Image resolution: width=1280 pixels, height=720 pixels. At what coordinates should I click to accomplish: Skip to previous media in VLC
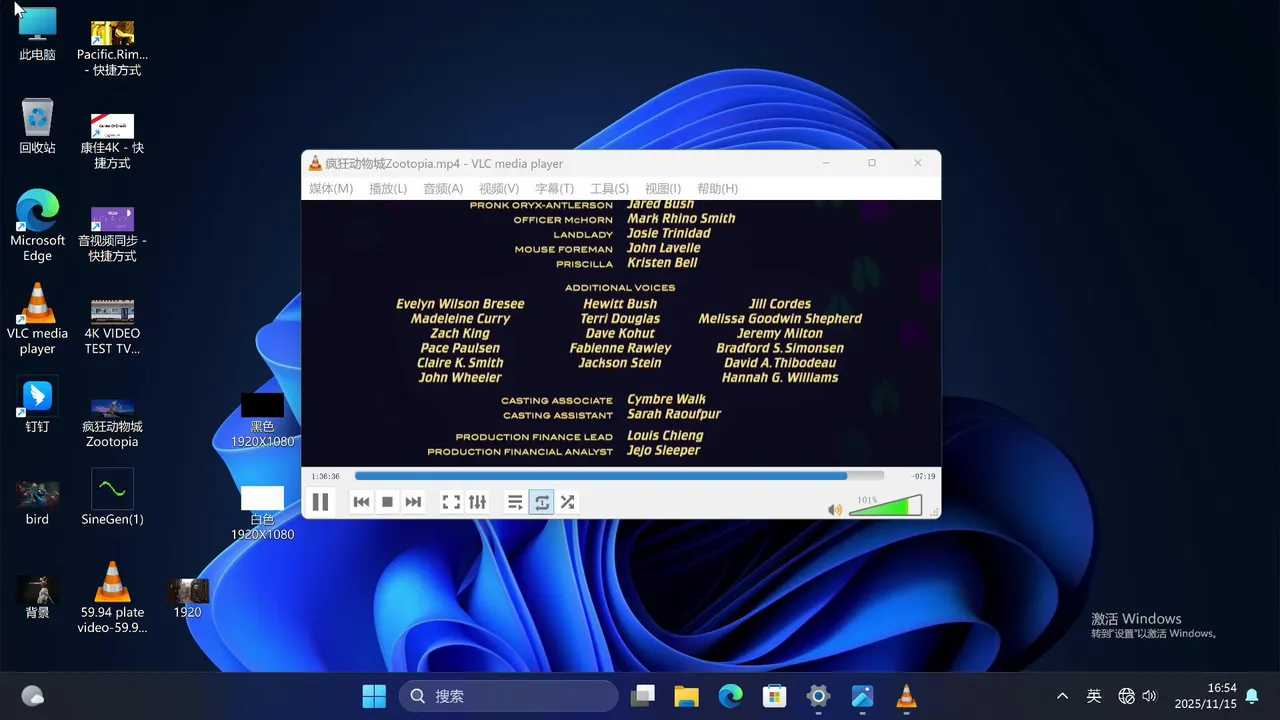[362, 502]
